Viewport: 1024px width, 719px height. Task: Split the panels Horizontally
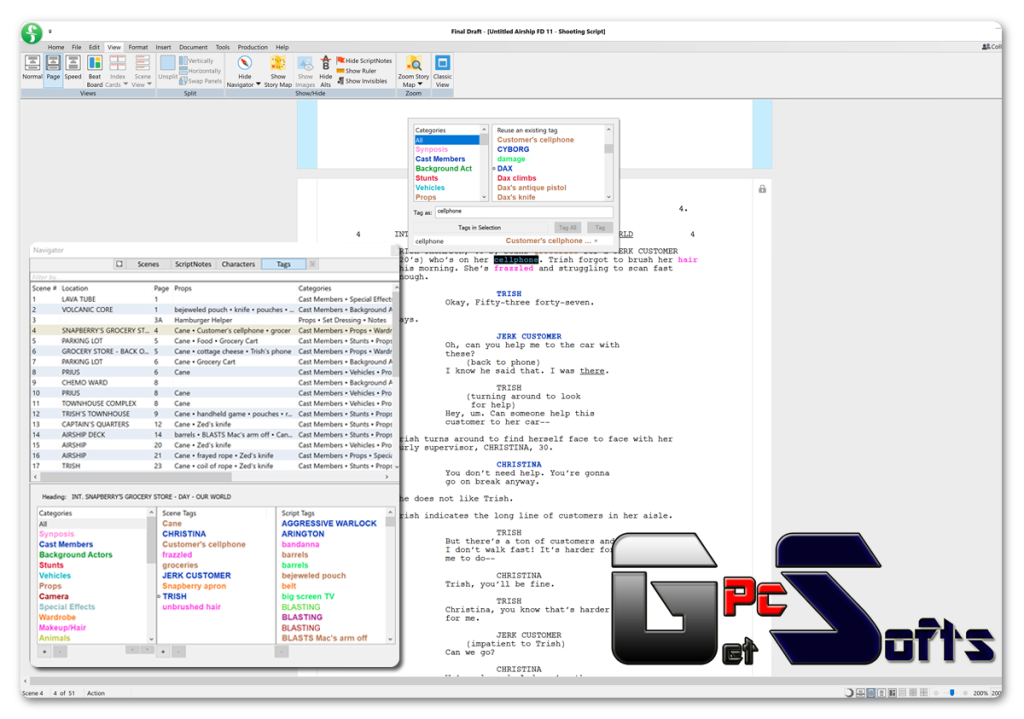[x=200, y=71]
